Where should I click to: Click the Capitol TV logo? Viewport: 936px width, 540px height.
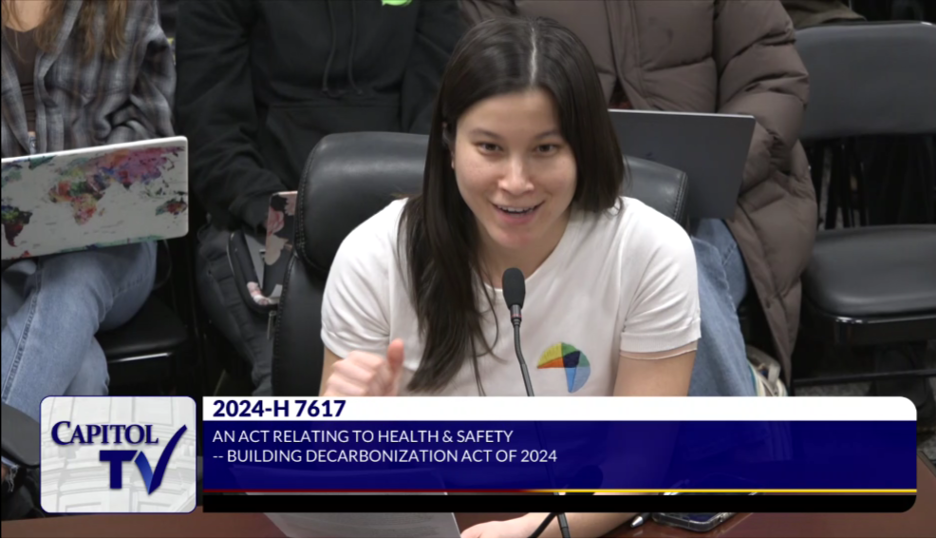[118, 455]
